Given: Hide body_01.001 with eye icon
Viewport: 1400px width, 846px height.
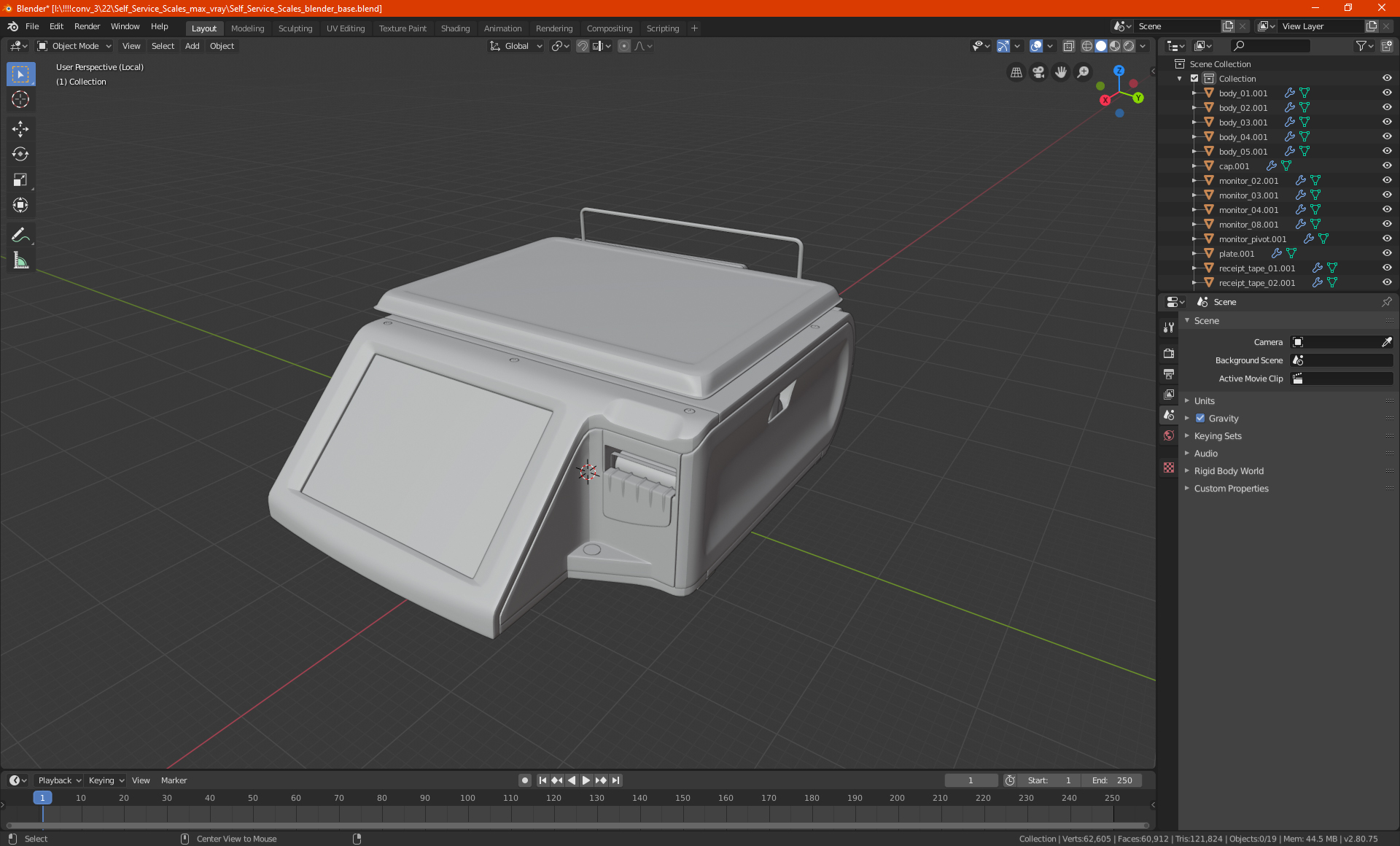Looking at the screenshot, I should 1387,93.
